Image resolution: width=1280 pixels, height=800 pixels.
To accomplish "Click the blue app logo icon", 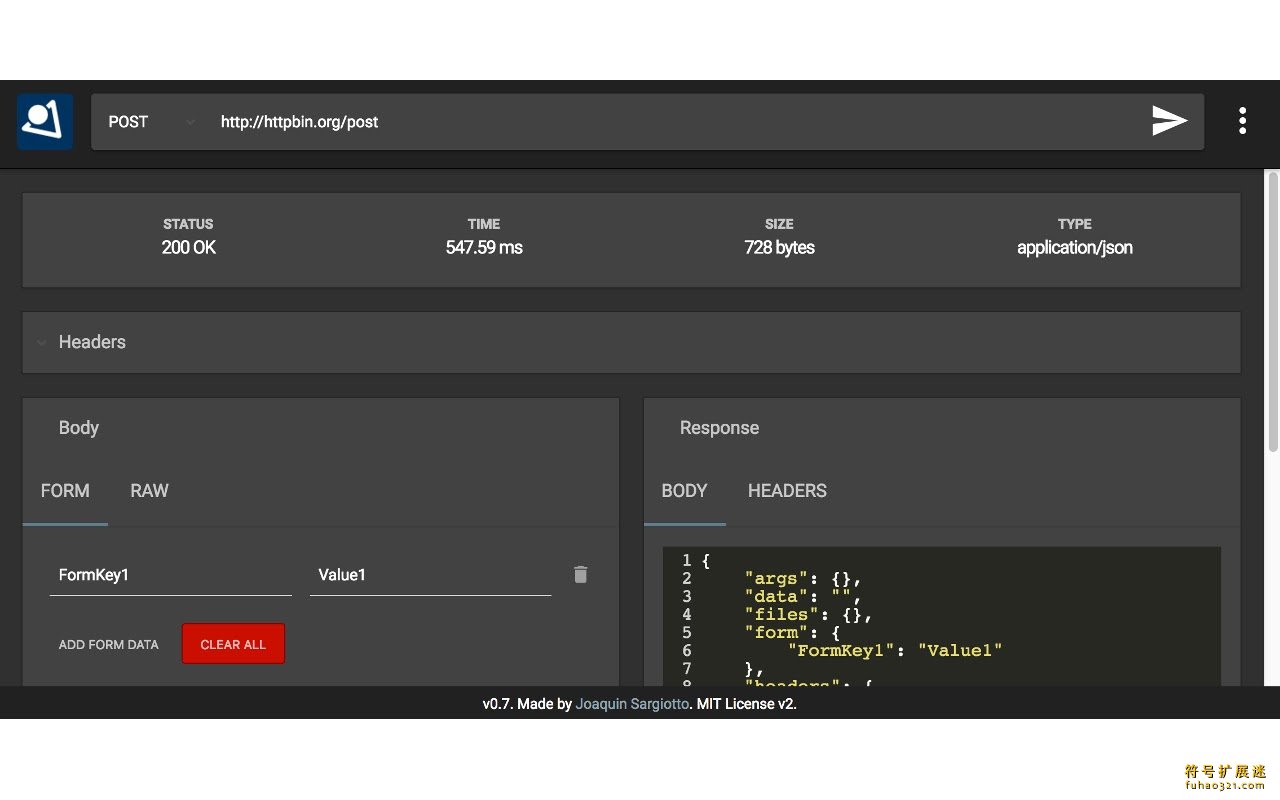I will click(45, 122).
